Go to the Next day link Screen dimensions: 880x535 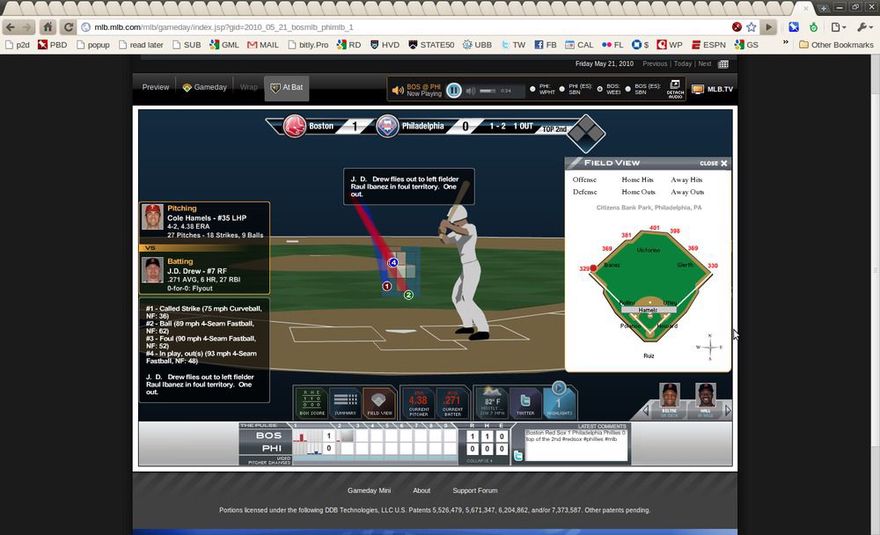coord(704,64)
